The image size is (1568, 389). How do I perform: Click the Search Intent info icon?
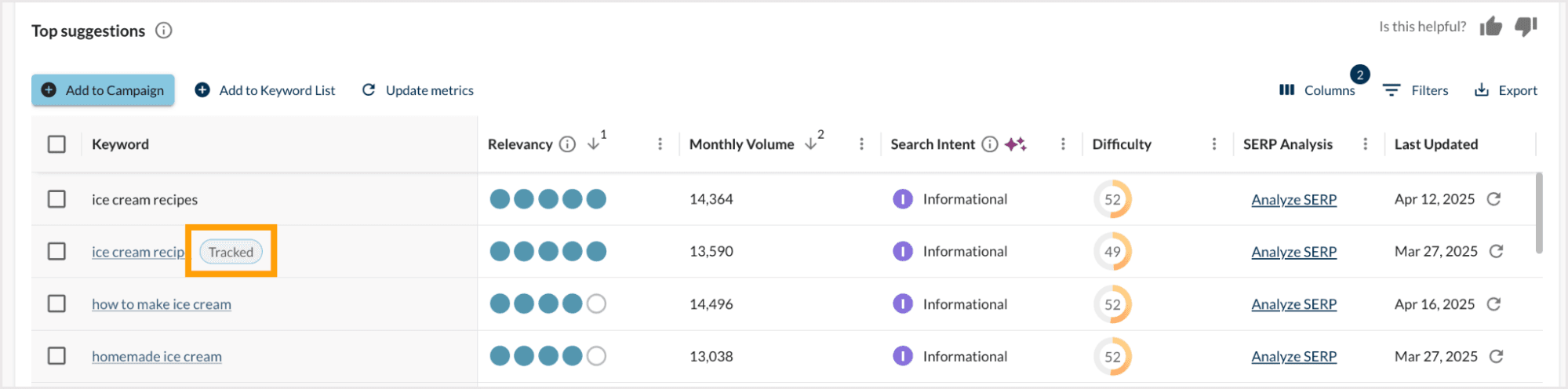[990, 144]
